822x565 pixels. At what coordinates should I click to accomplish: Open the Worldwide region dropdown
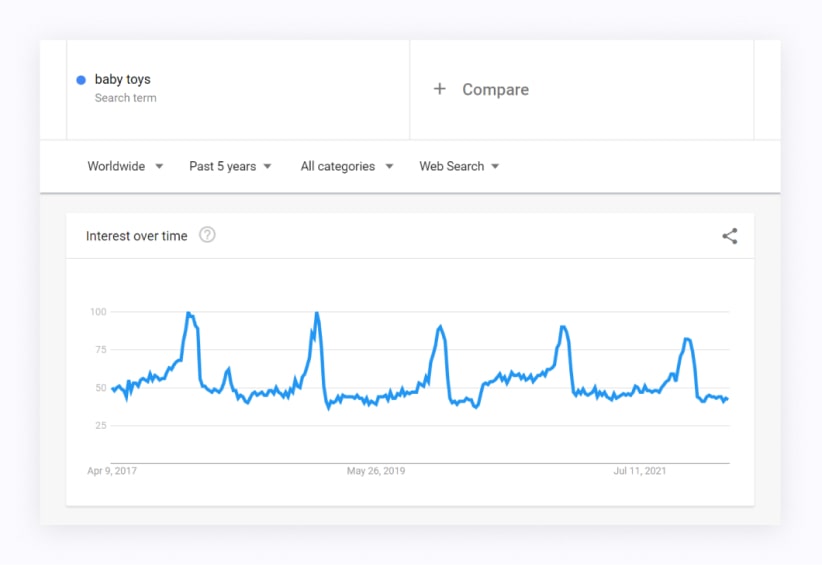pyautogui.click(x=124, y=166)
